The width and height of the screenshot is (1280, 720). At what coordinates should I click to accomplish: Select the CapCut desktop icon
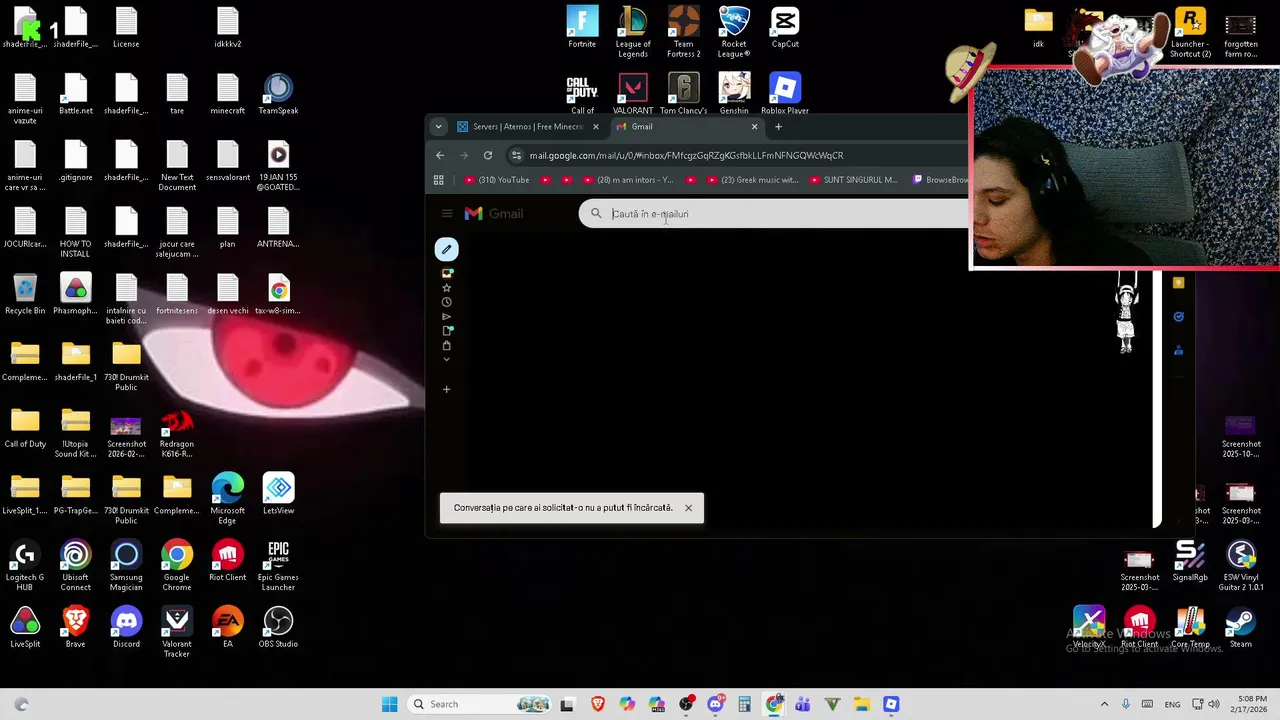click(x=785, y=27)
